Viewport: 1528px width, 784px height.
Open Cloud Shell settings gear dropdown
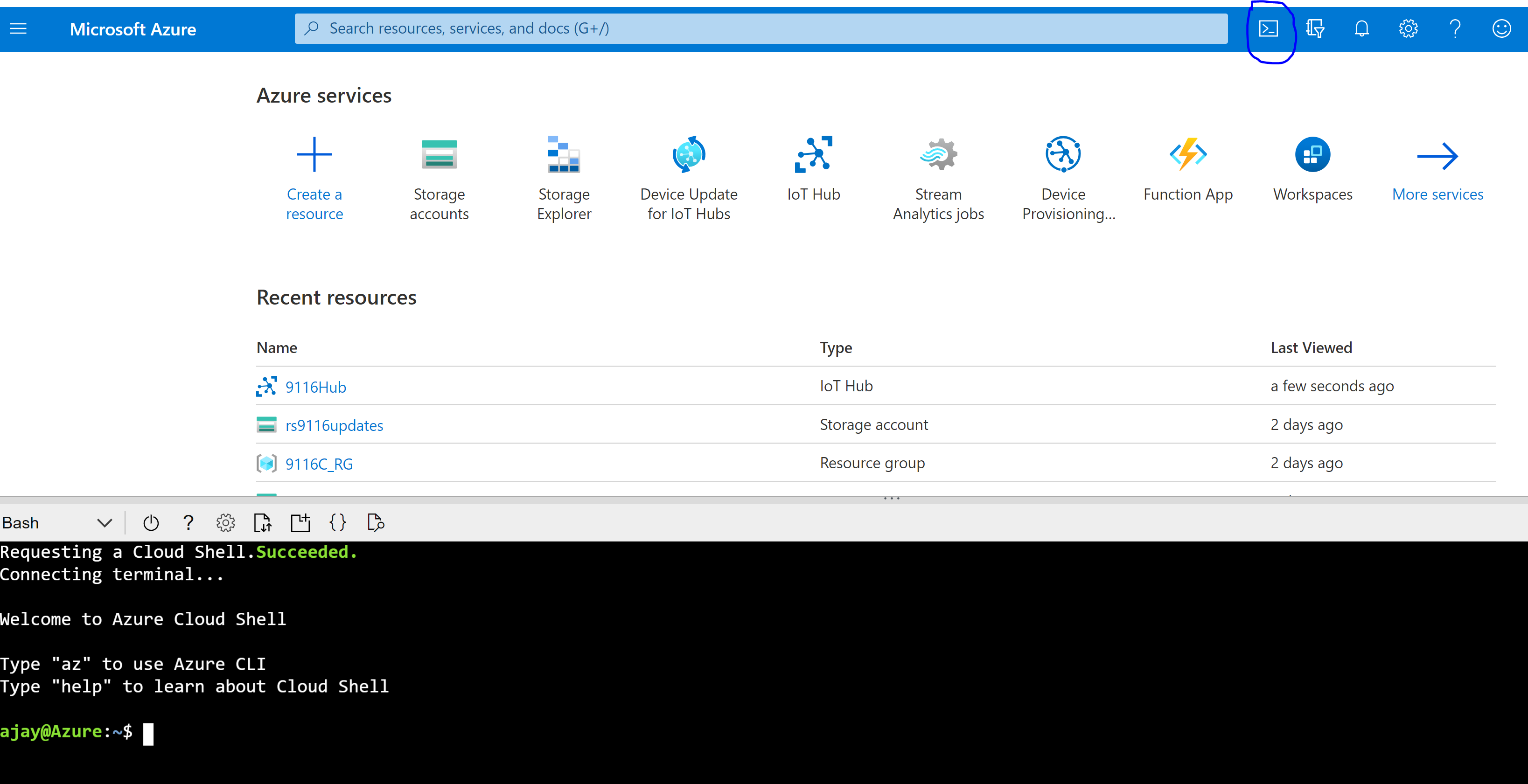(x=225, y=523)
